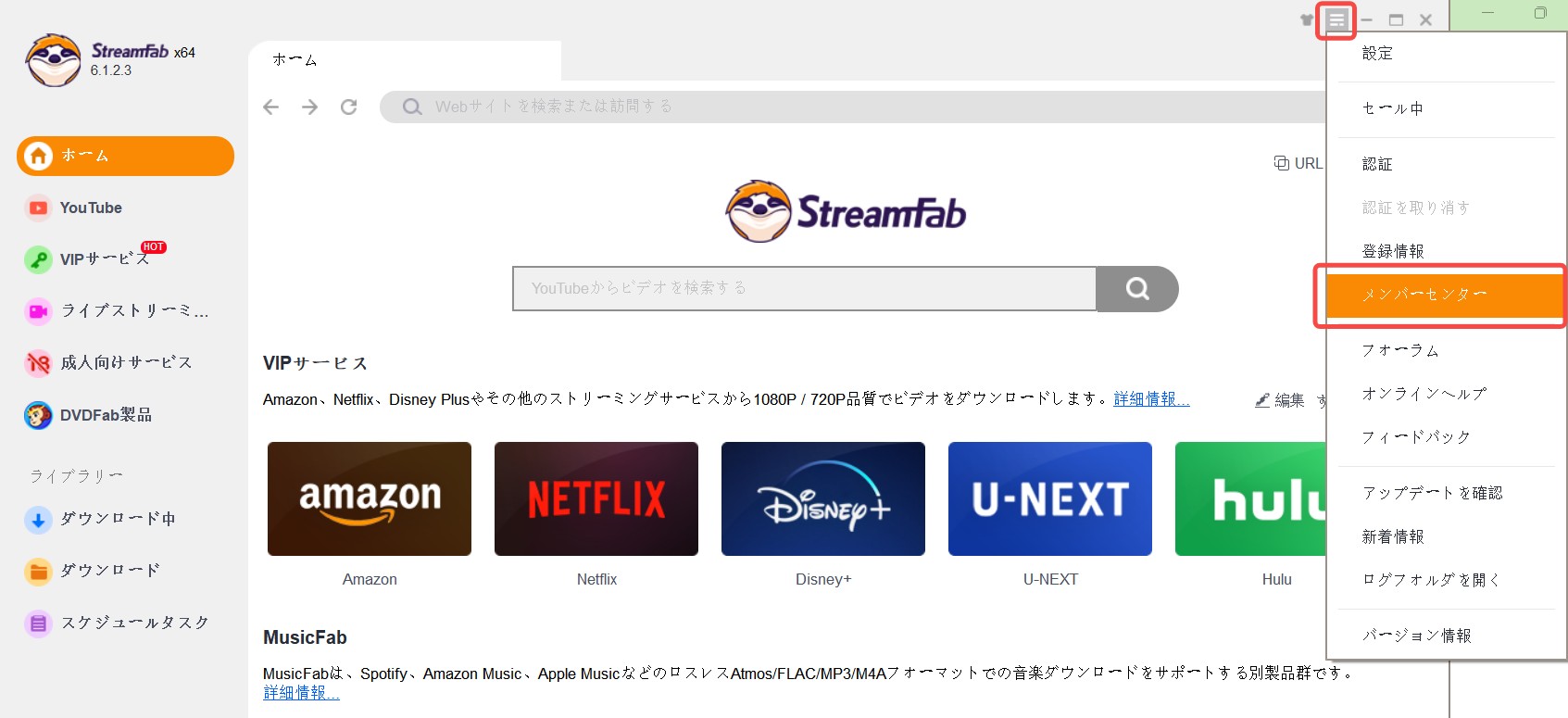Go back with the left arrow icon
Viewport: 1568px width, 718px height.
coord(271,107)
